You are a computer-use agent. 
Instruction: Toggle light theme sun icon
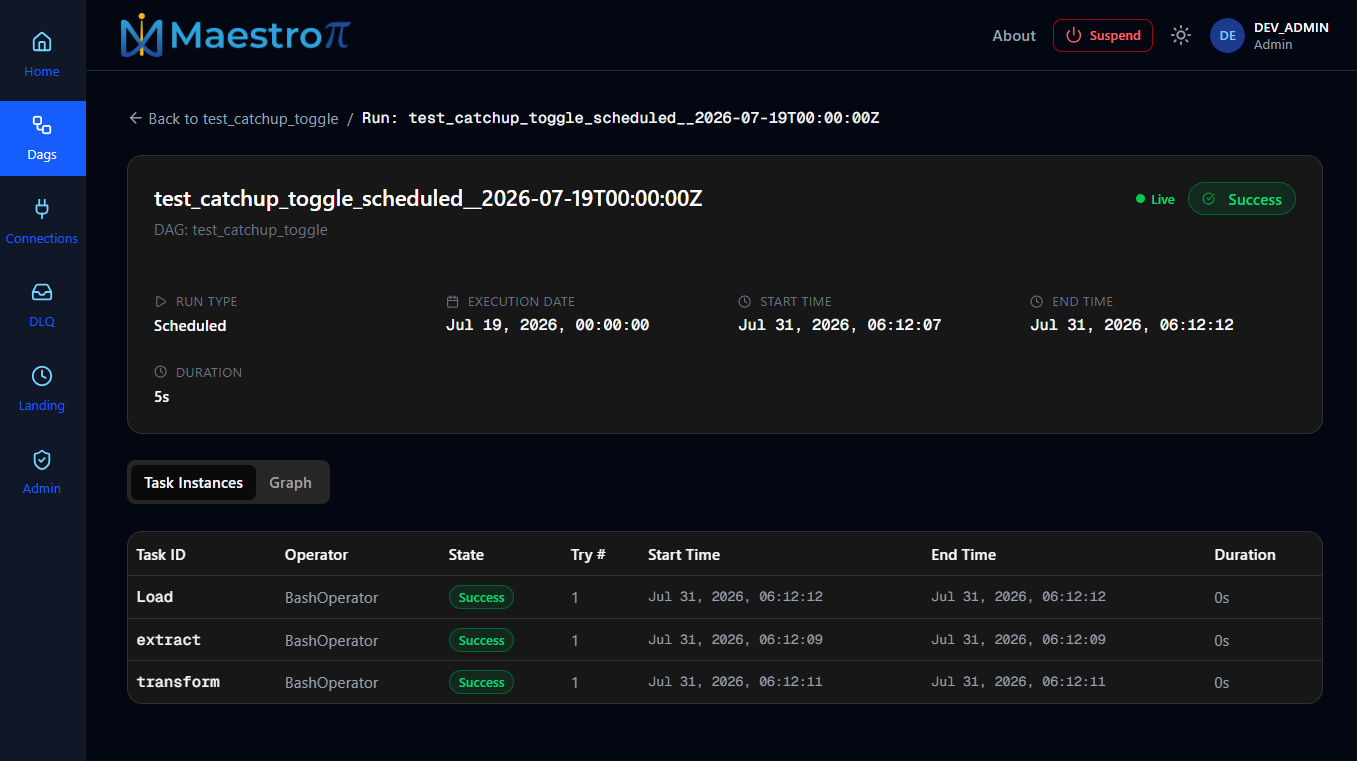[x=1181, y=35]
